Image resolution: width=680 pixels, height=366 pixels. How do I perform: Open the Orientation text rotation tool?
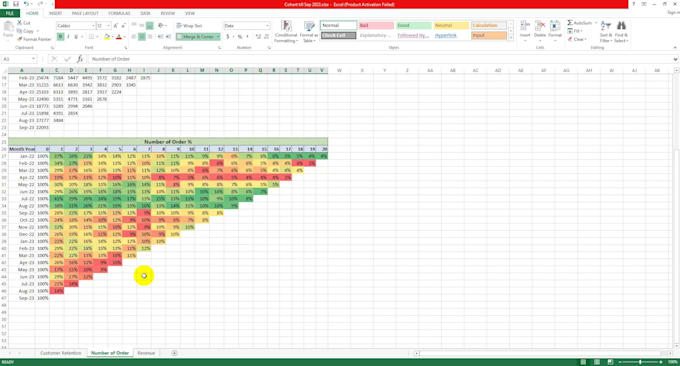(161, 26)
